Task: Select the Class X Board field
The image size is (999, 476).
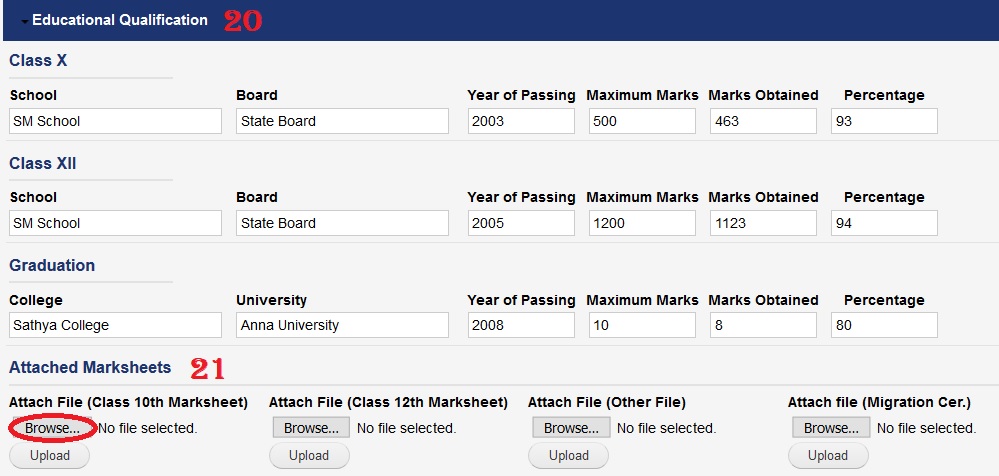Action: tap(342, 121)
